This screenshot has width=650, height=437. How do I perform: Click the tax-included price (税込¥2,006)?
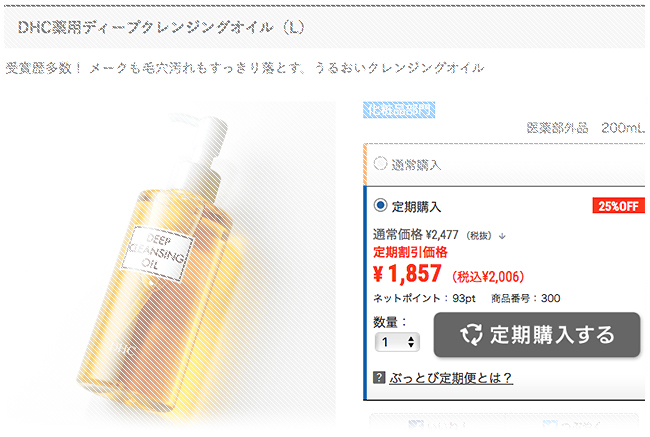[x=488, y=277]
